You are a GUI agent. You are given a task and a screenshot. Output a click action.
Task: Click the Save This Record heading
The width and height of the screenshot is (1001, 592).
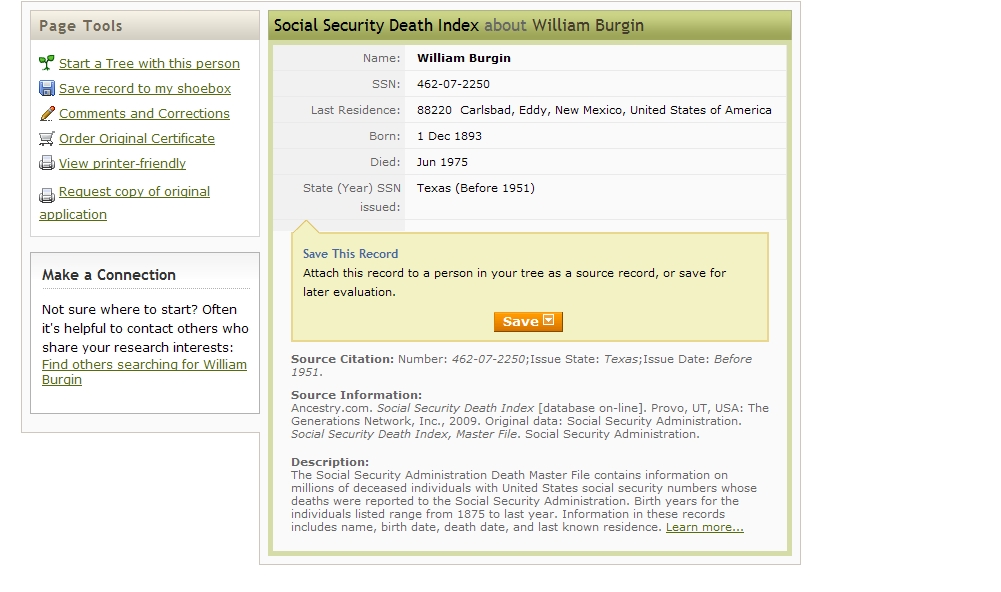(x=350, y=254)
